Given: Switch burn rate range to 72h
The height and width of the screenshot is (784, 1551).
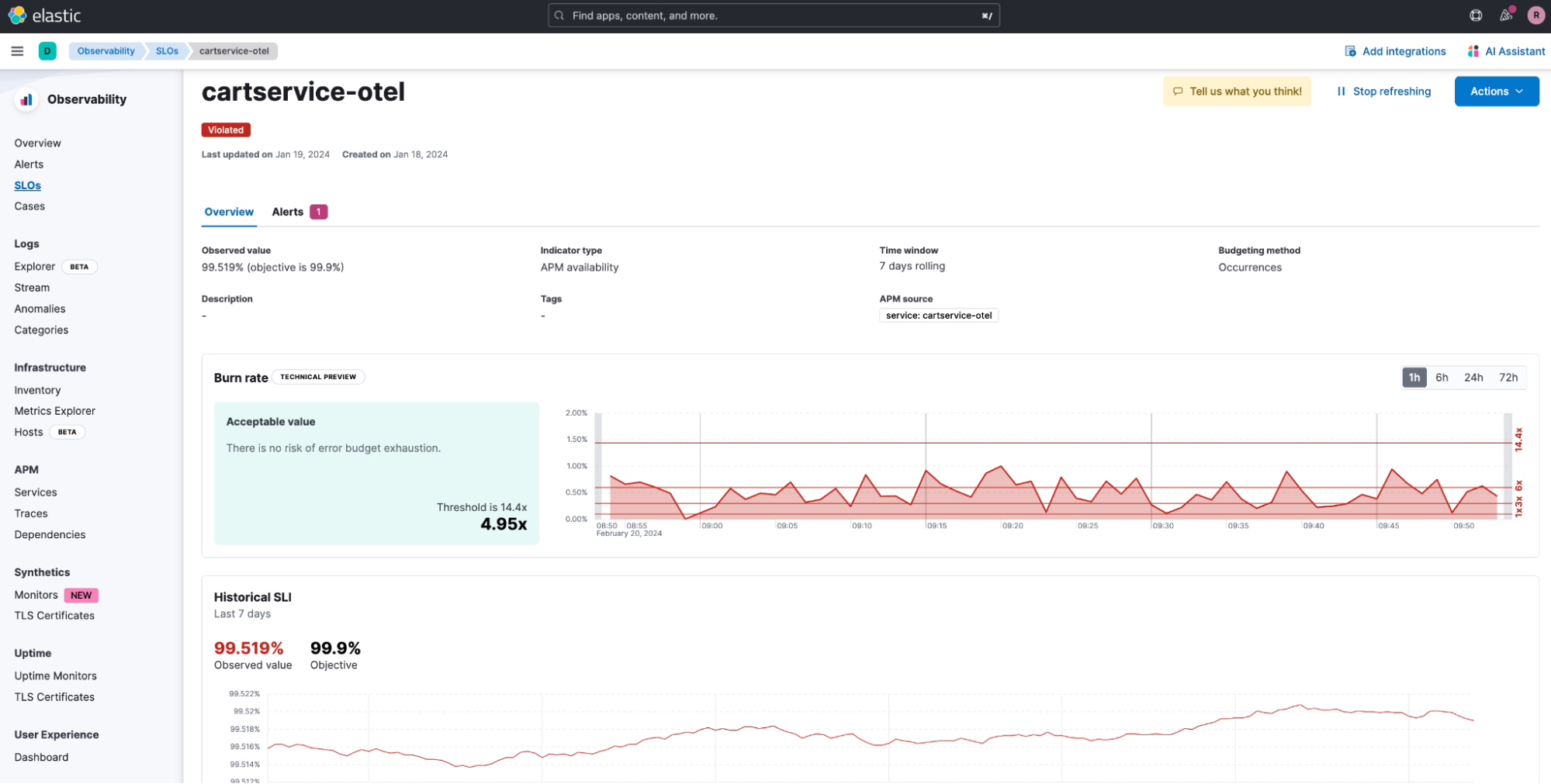Looking at the screenshot, I should pyautogui.click(x=1508, y=378).
